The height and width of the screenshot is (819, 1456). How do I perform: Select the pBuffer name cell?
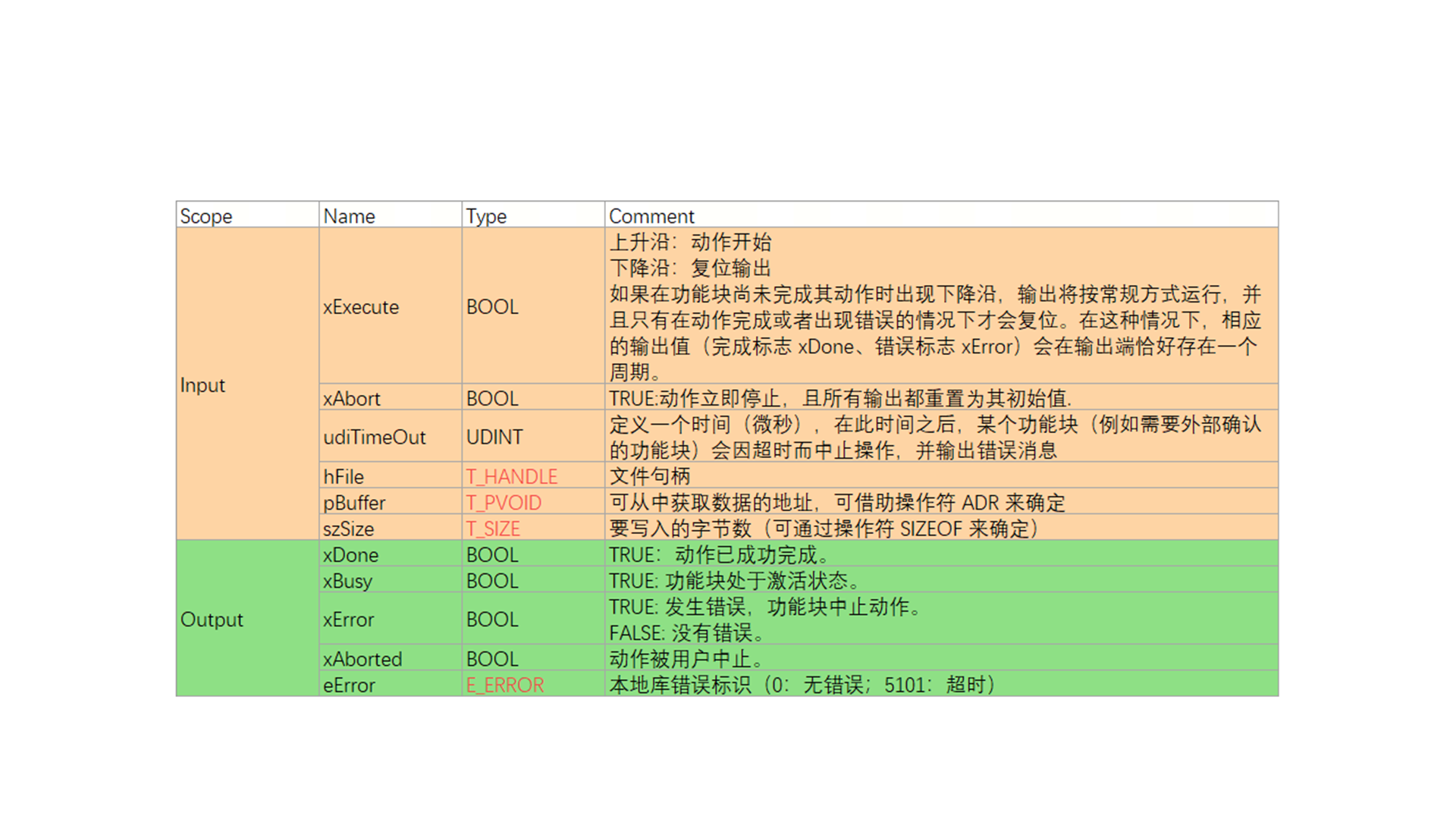(354, 503)
